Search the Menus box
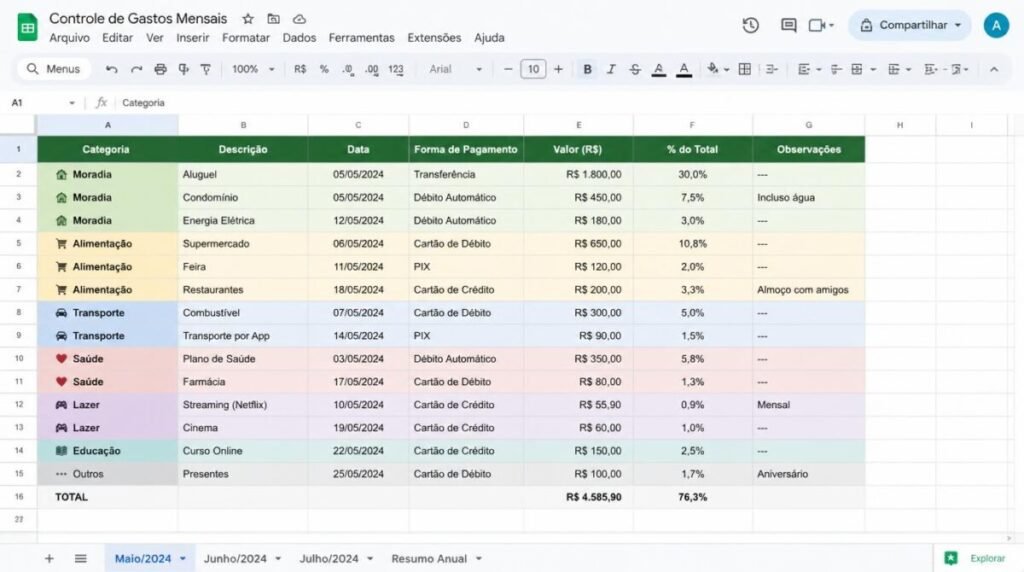This screenshot has width=1024, height=572. [x=54, y=69]
